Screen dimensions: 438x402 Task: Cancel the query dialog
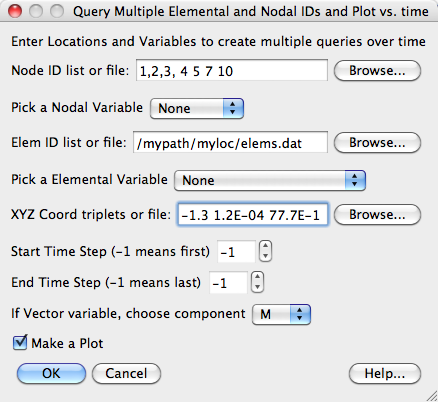coord(126,373)
